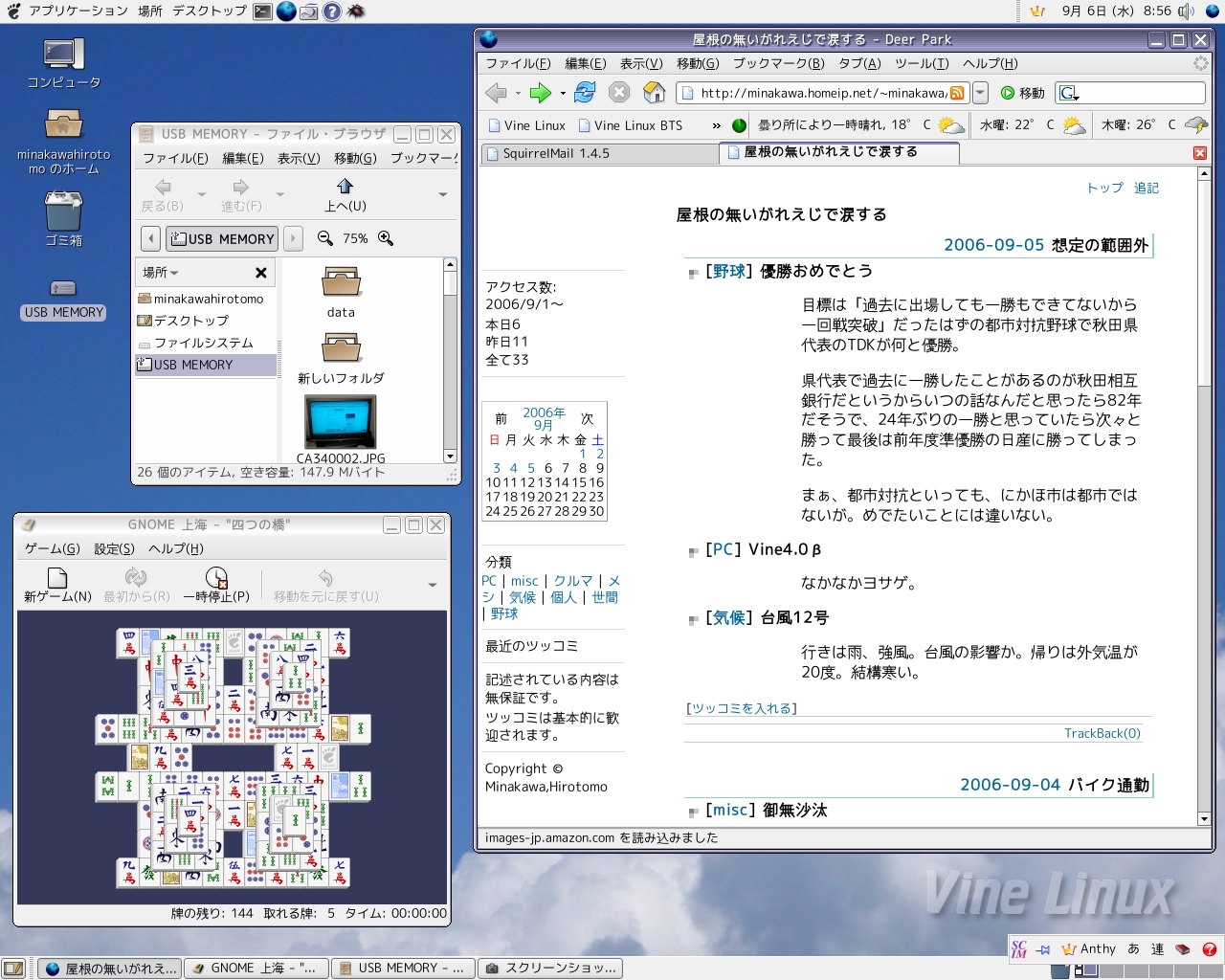Open the help icon in top panel
Image resolution: width=1225 pixels, height=980 pixels.
point(331,11)
